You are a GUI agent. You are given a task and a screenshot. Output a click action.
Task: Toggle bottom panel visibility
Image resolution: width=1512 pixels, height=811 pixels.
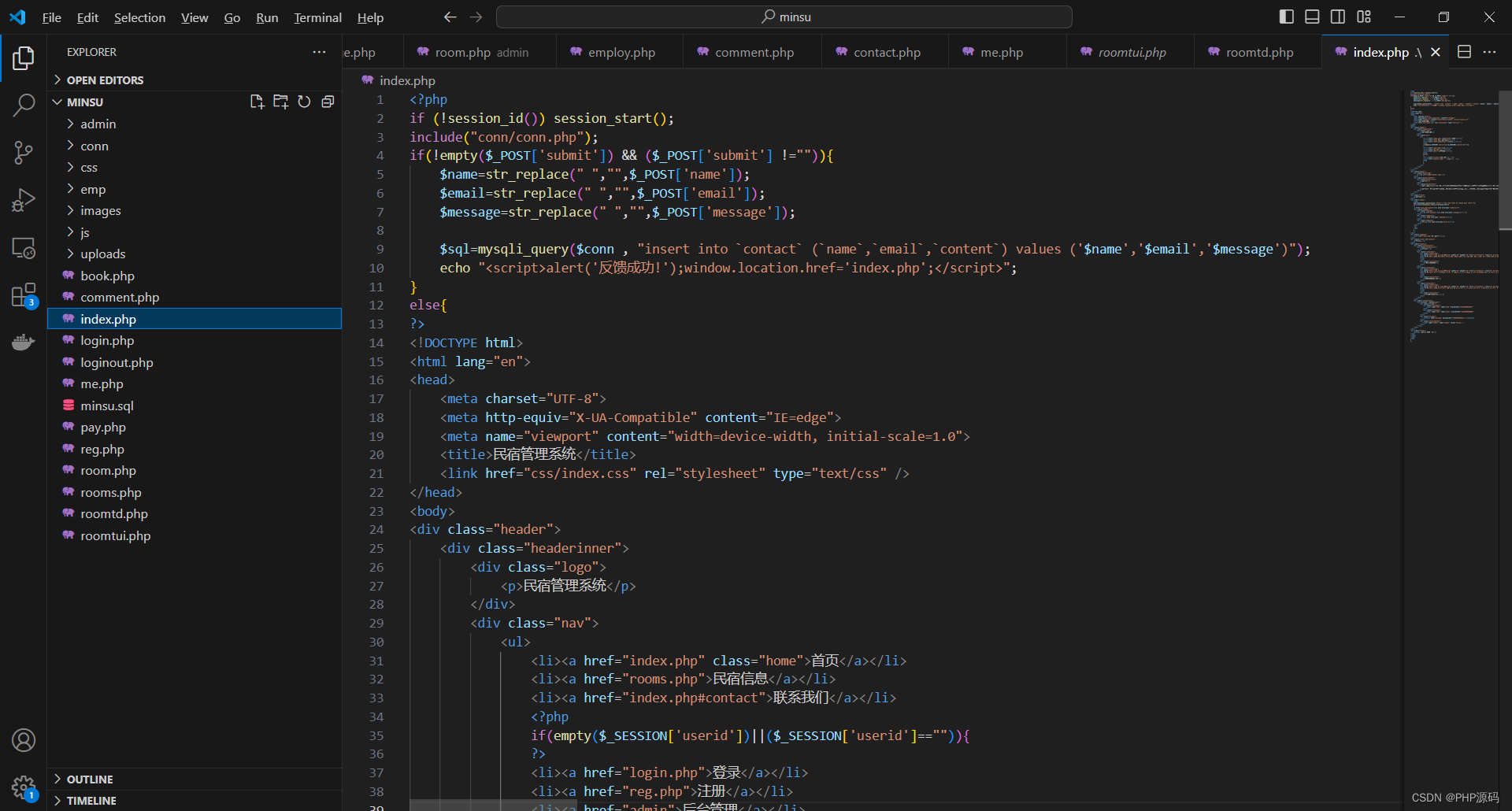coord(1312,17)
